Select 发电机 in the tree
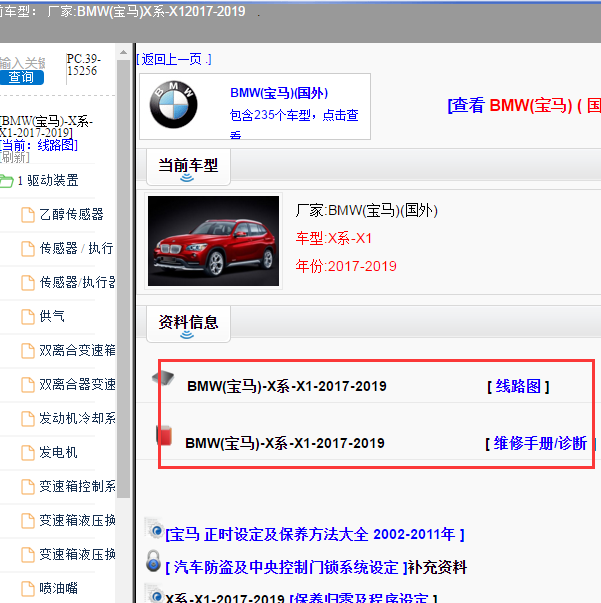 (58, 452)
